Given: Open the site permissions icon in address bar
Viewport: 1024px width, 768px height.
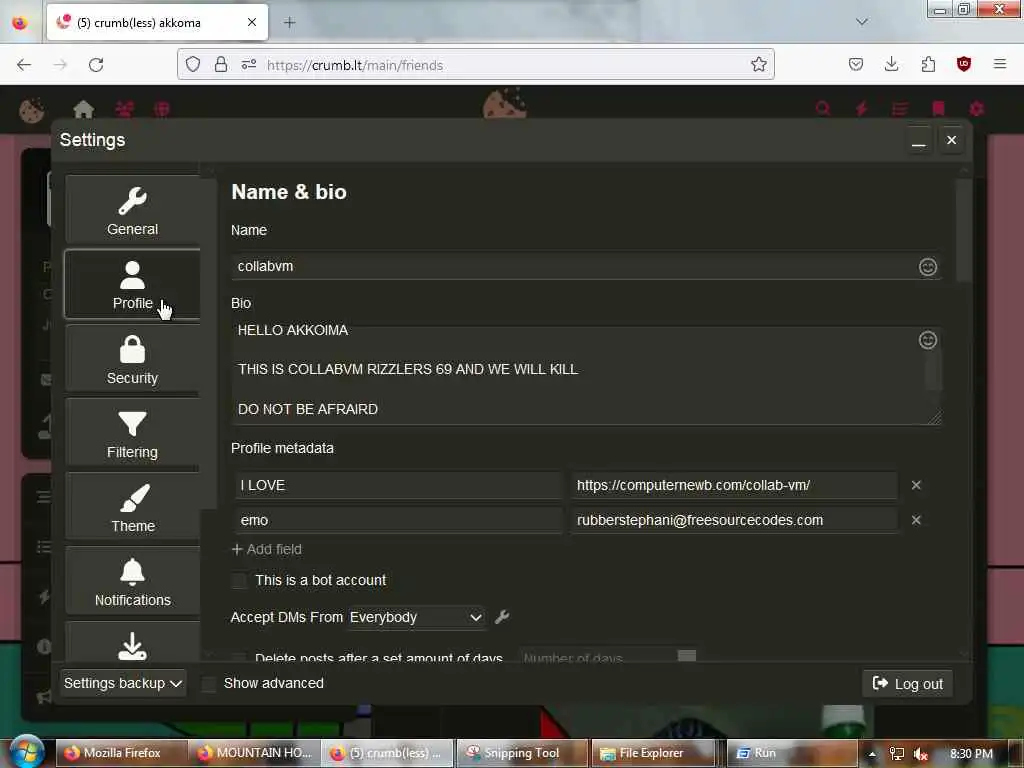Looking at the screenshot, I should tap(249, 65).
